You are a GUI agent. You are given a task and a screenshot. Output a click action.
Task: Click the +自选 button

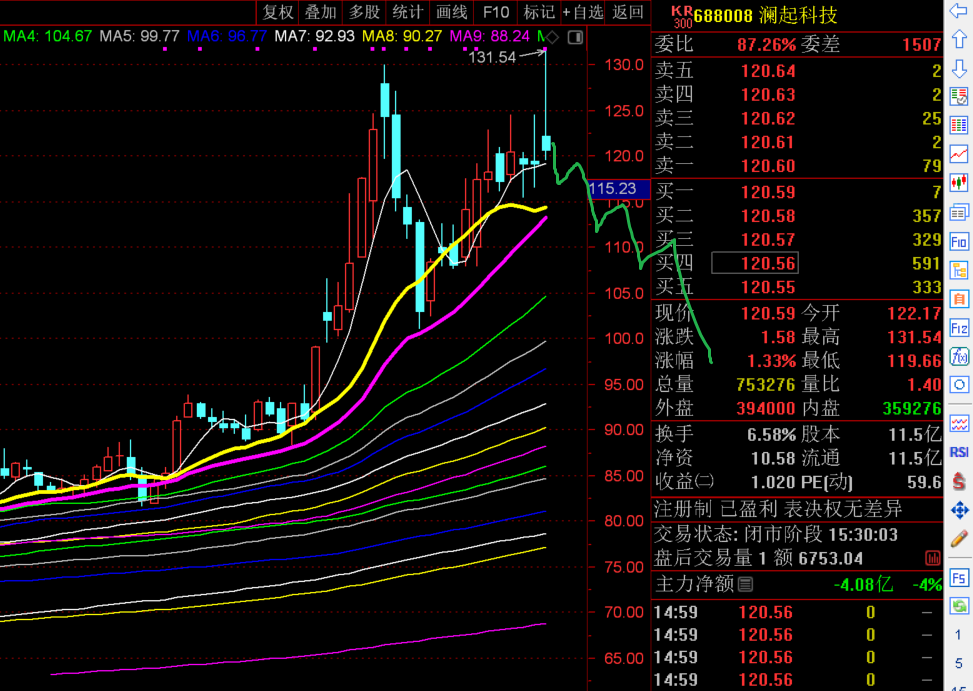(x=583, y=12)
